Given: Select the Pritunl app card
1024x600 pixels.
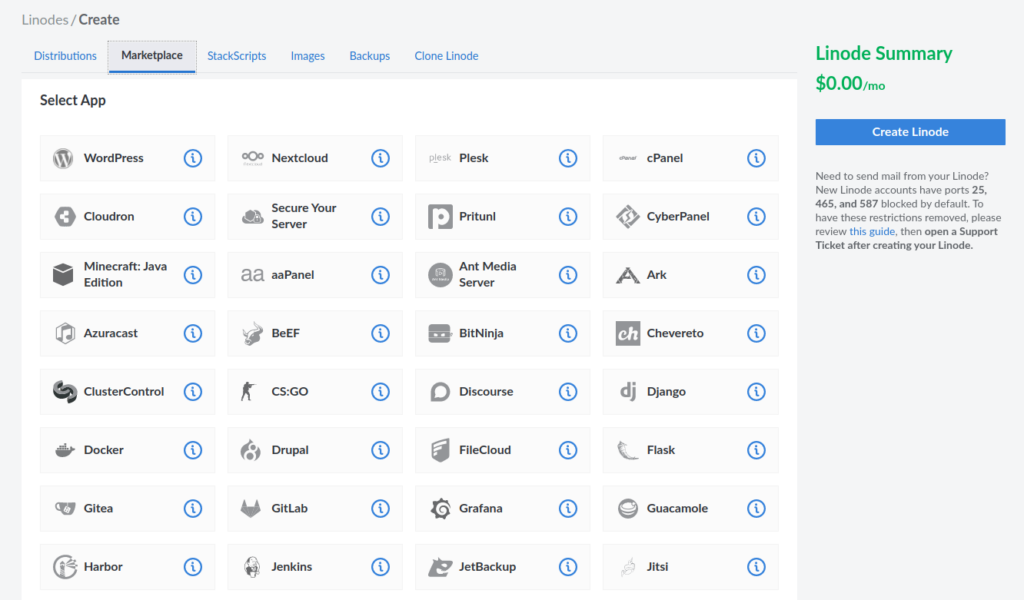Looking at the screenshot, I should pos(502,216).
